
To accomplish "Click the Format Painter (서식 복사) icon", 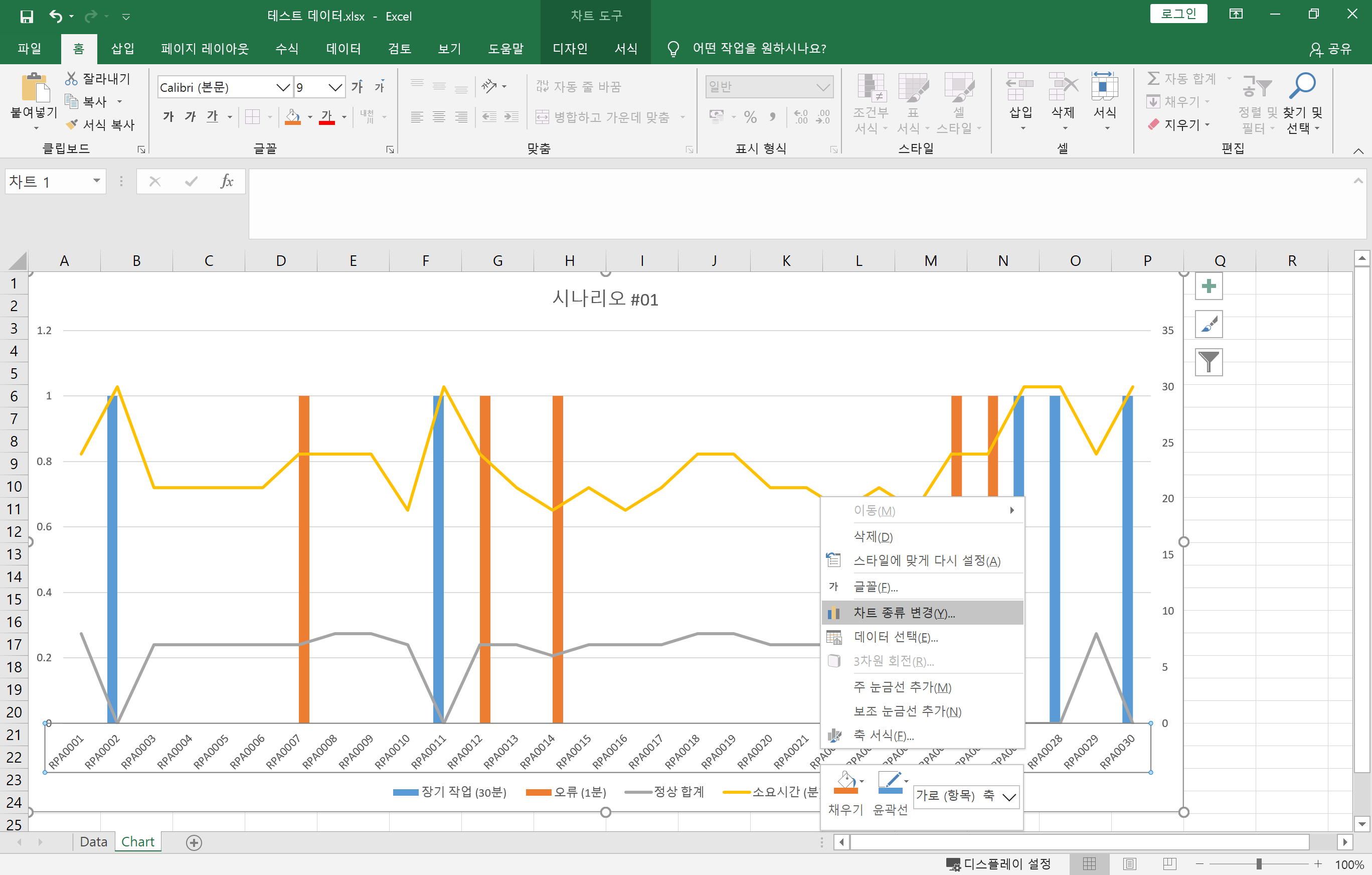I will 72,124.
